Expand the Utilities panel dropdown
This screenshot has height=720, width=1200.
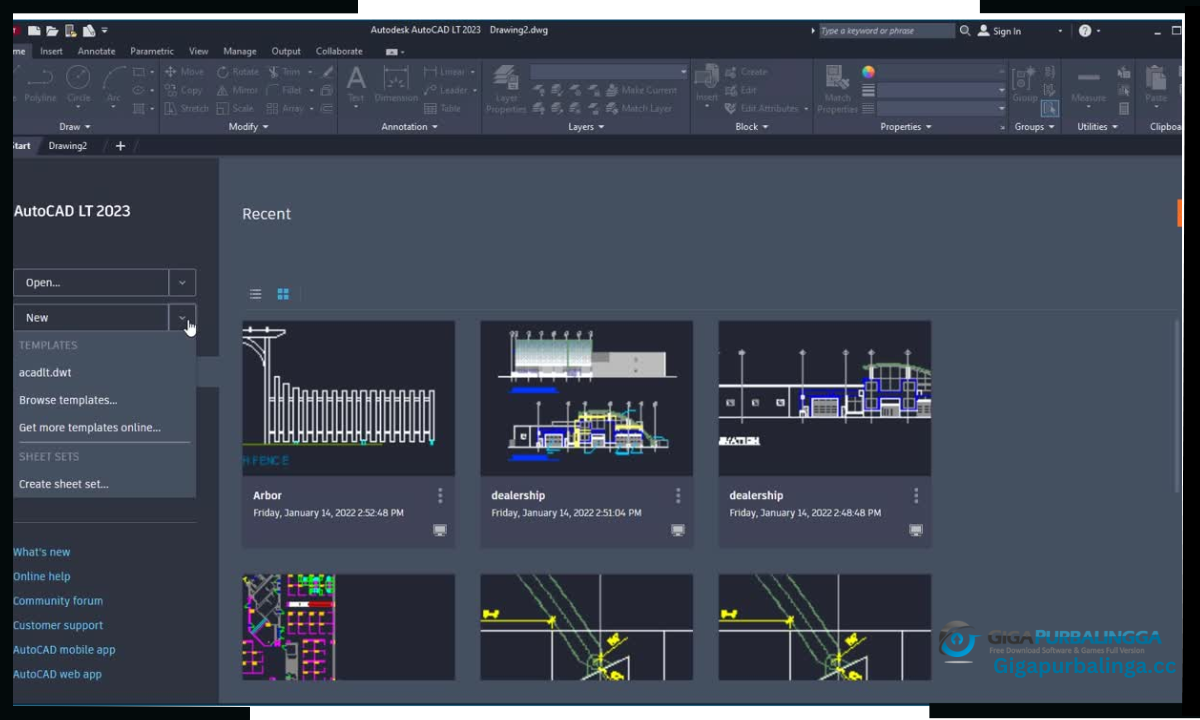point(1097,127)
